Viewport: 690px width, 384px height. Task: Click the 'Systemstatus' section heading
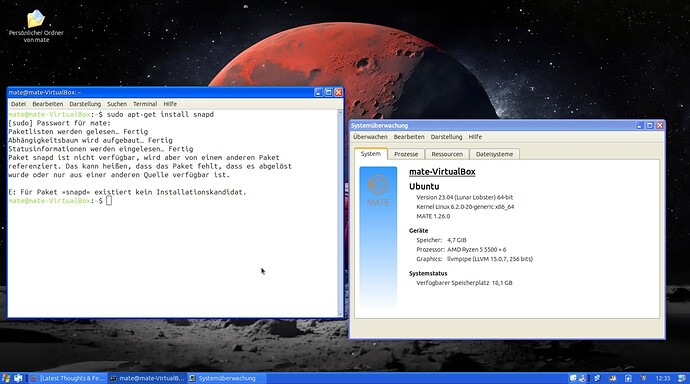tap(428, 273)
